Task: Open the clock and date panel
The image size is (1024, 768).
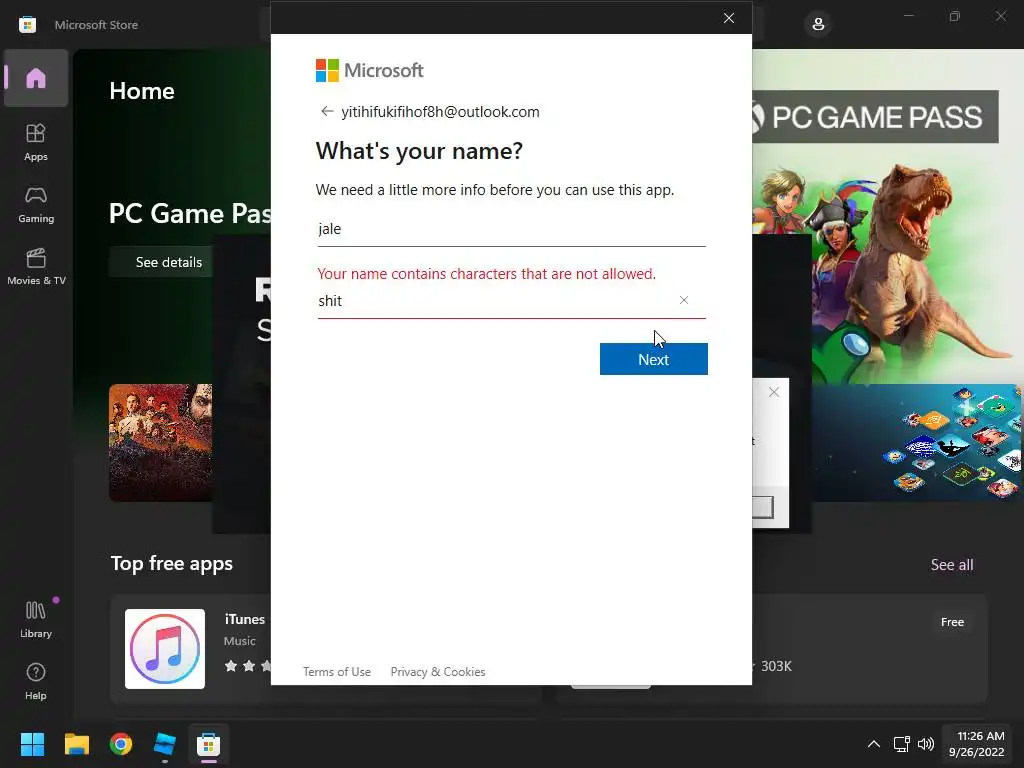Action: pyautogui.click(x=976, y=744)
